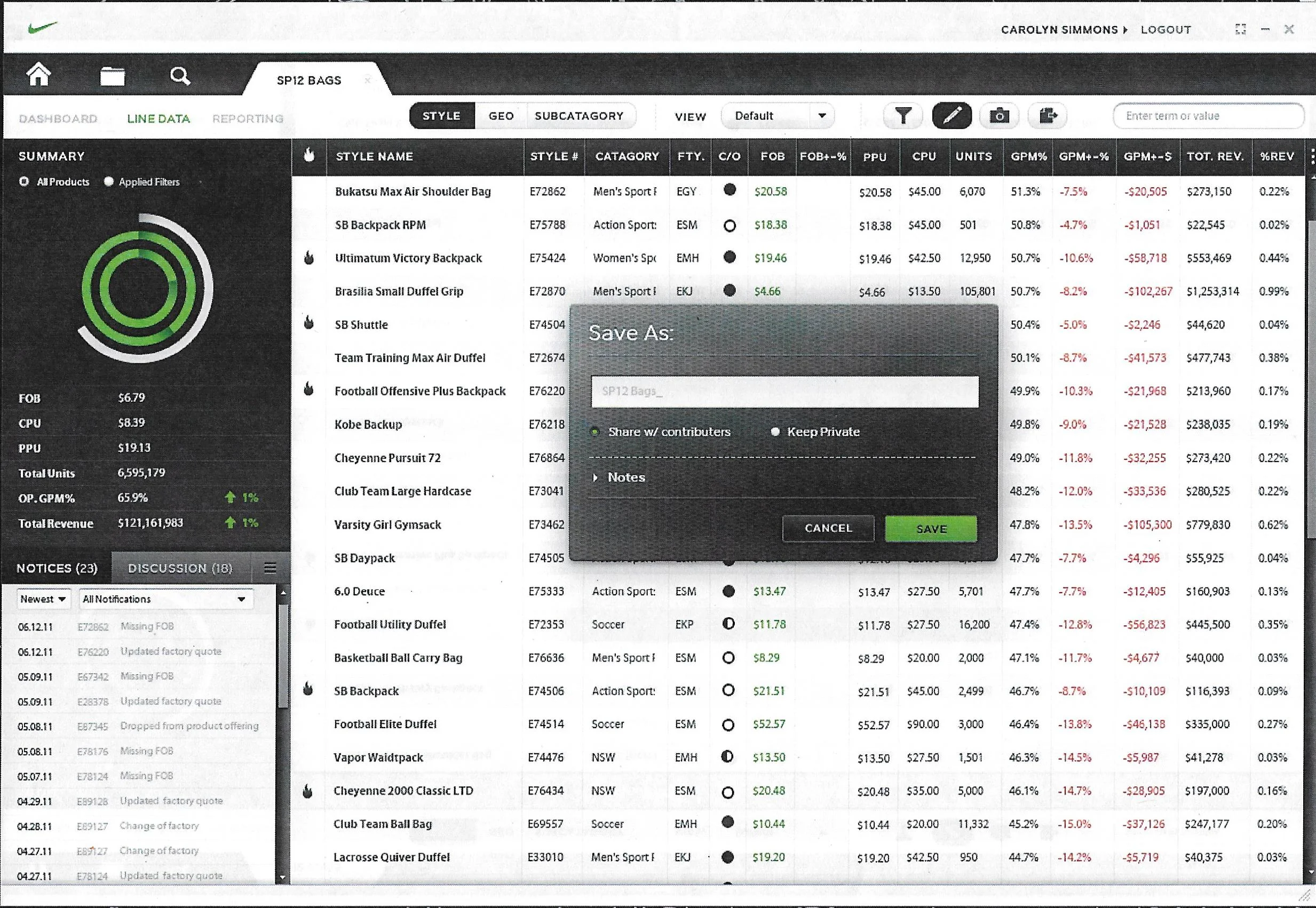Click the flame icon column header
This screenshot has width=1316, height=908.
coord(309,155)
